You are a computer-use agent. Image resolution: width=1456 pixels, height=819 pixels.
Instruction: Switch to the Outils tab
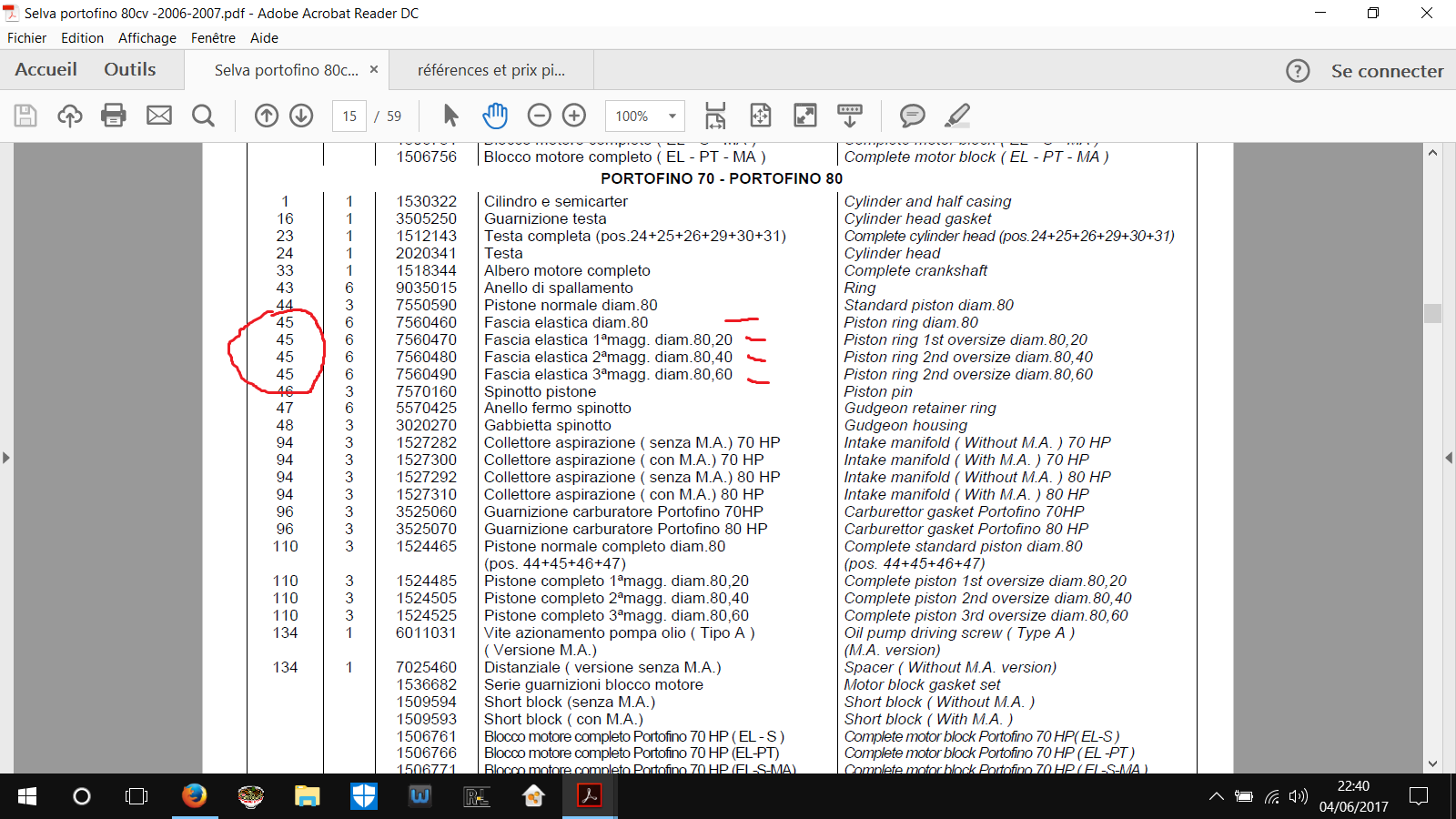click(130, 70)
